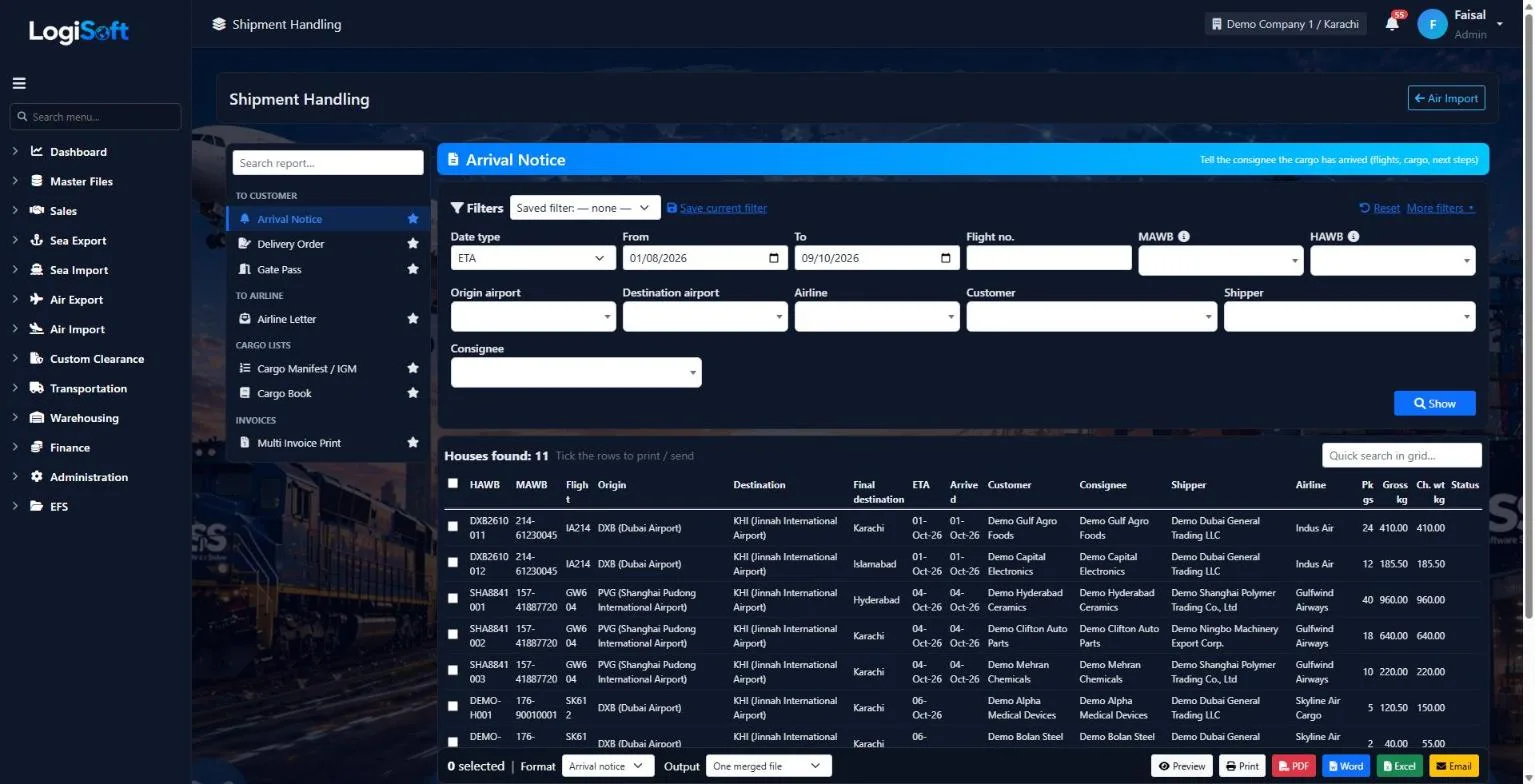Image resolution: width=1535 pixels, height=784 pixels.
Task: Open the Delivery Order report
Action: pos(290,244)
